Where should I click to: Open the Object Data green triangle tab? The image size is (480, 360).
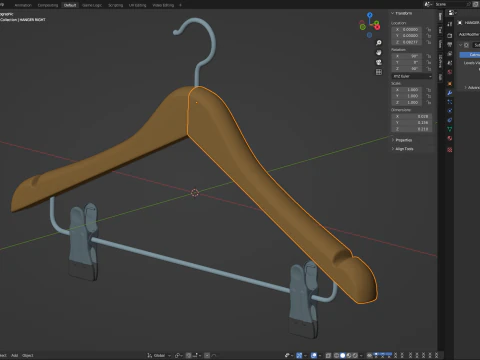tap(450, 129)
